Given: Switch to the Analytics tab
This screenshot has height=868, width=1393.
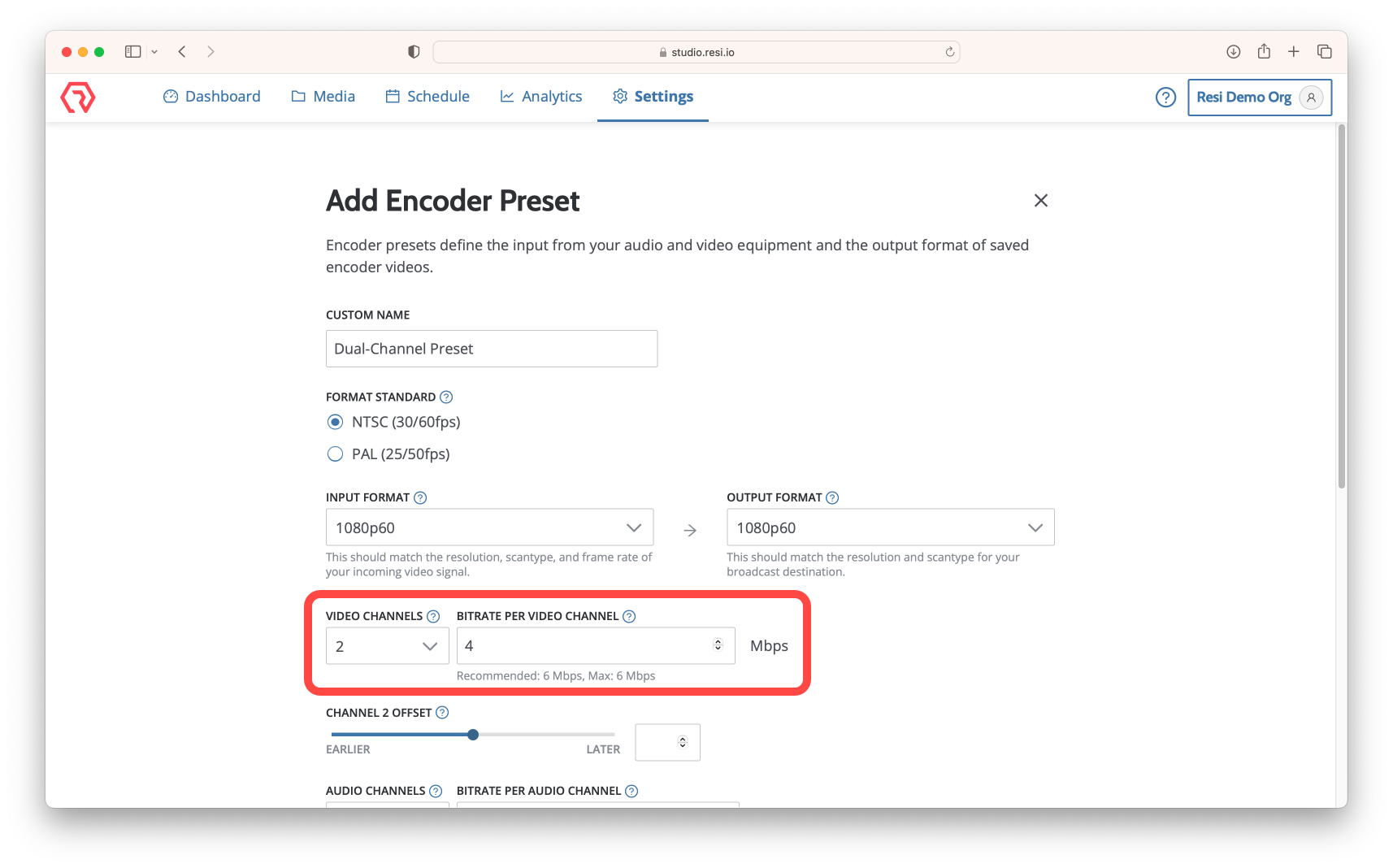Looking at the screenshot, I should point(541,97).
